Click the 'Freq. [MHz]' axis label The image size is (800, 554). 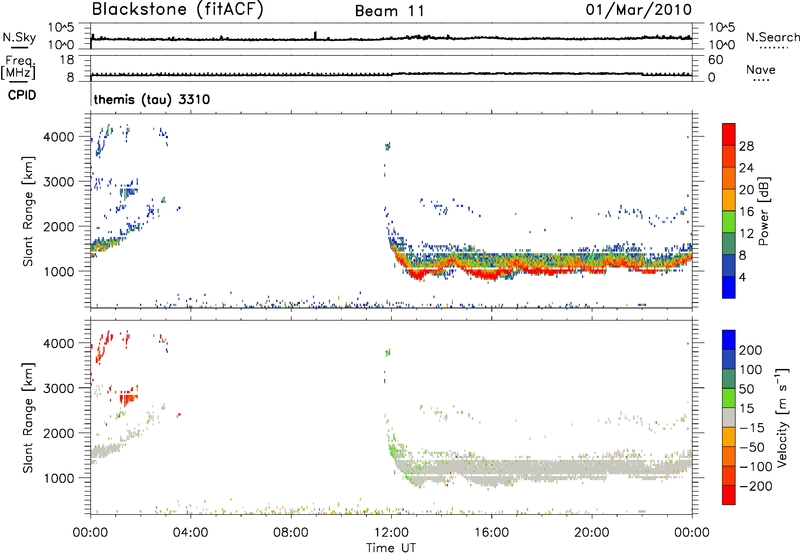[x=18, y=67]
